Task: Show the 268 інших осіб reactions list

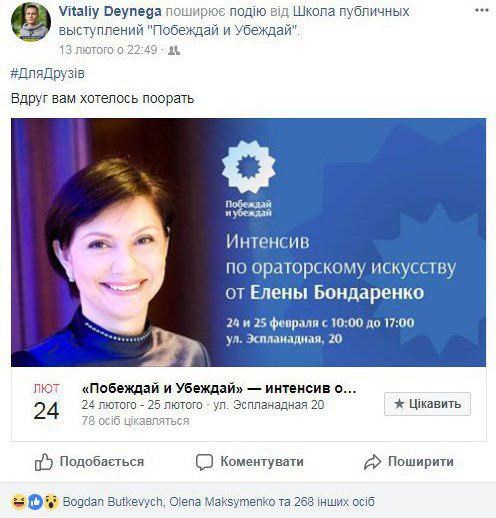Action: click(334, 502)
